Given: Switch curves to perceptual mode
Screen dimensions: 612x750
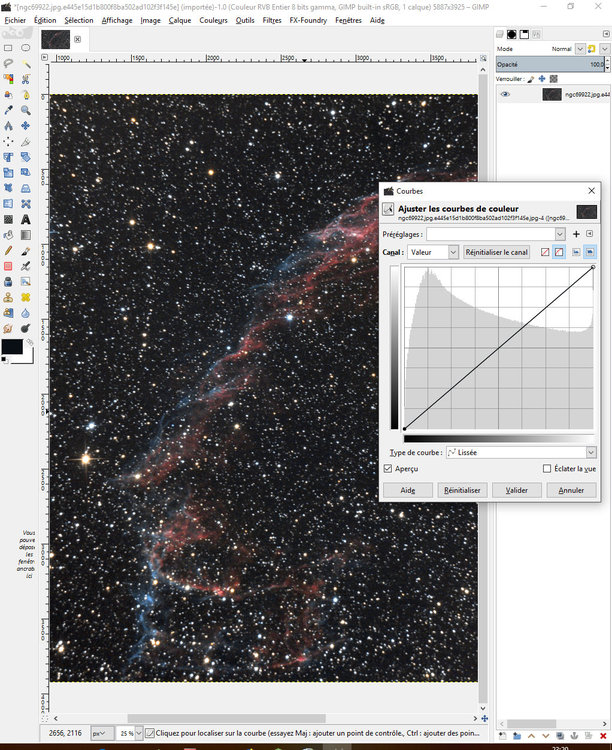Looking at the screenshot, I should [559, 252].
